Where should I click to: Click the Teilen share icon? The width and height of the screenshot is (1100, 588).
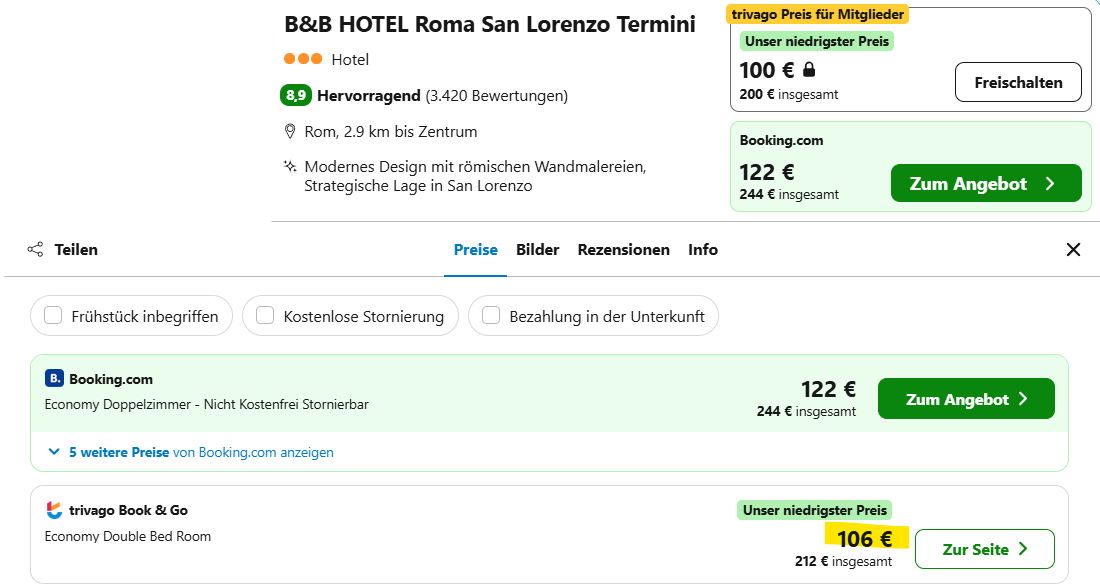(x=35, y=249)
